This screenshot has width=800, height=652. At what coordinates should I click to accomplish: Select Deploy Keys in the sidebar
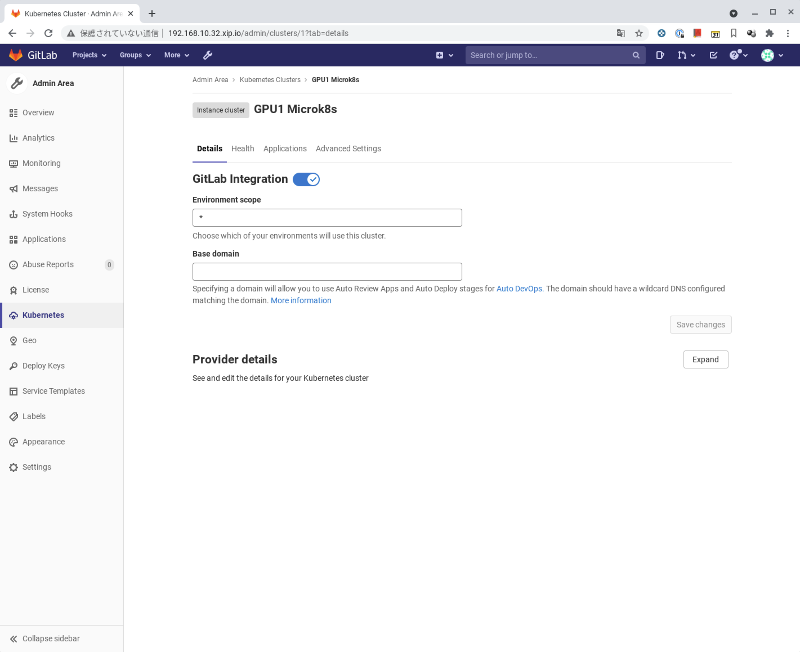pos(44,365)
